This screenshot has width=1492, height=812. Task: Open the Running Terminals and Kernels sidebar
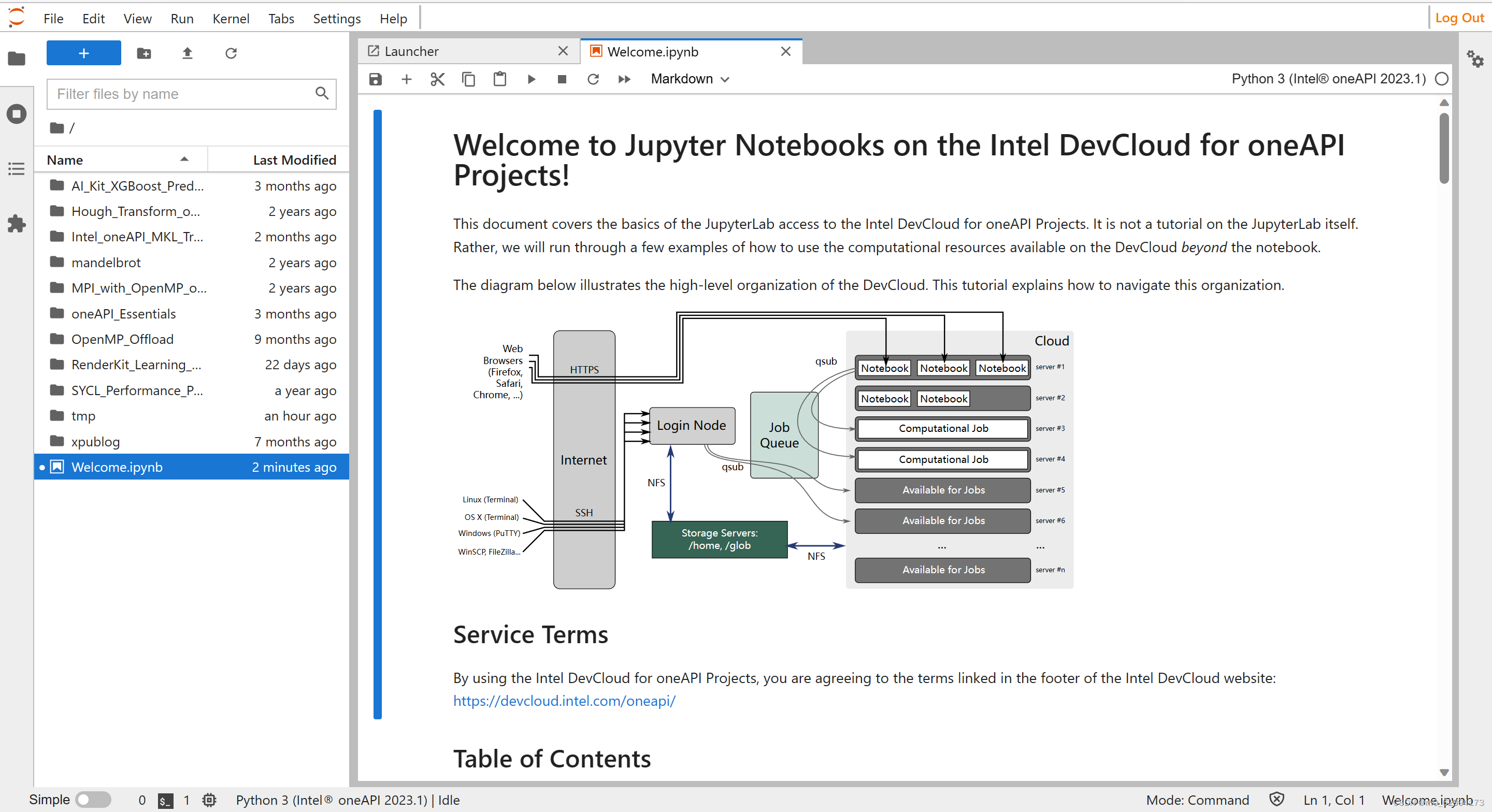click(x=16, y=113)
